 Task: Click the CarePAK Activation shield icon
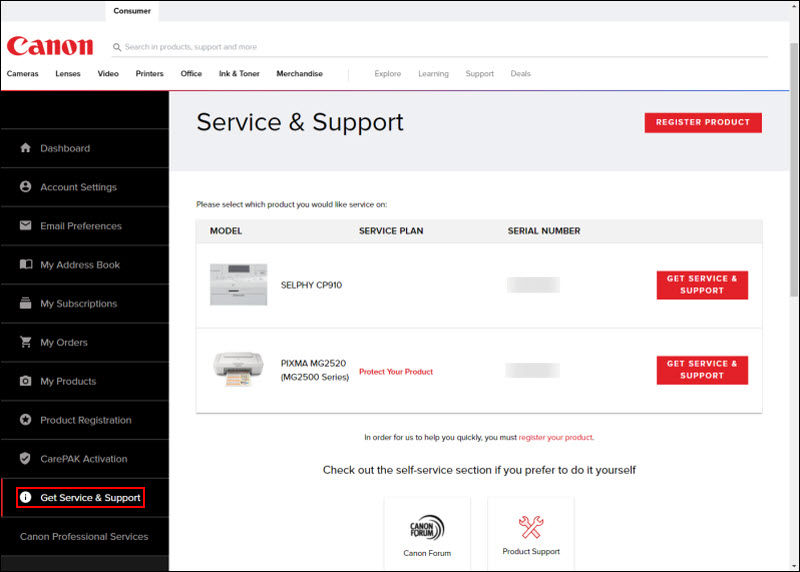(26, 459)
